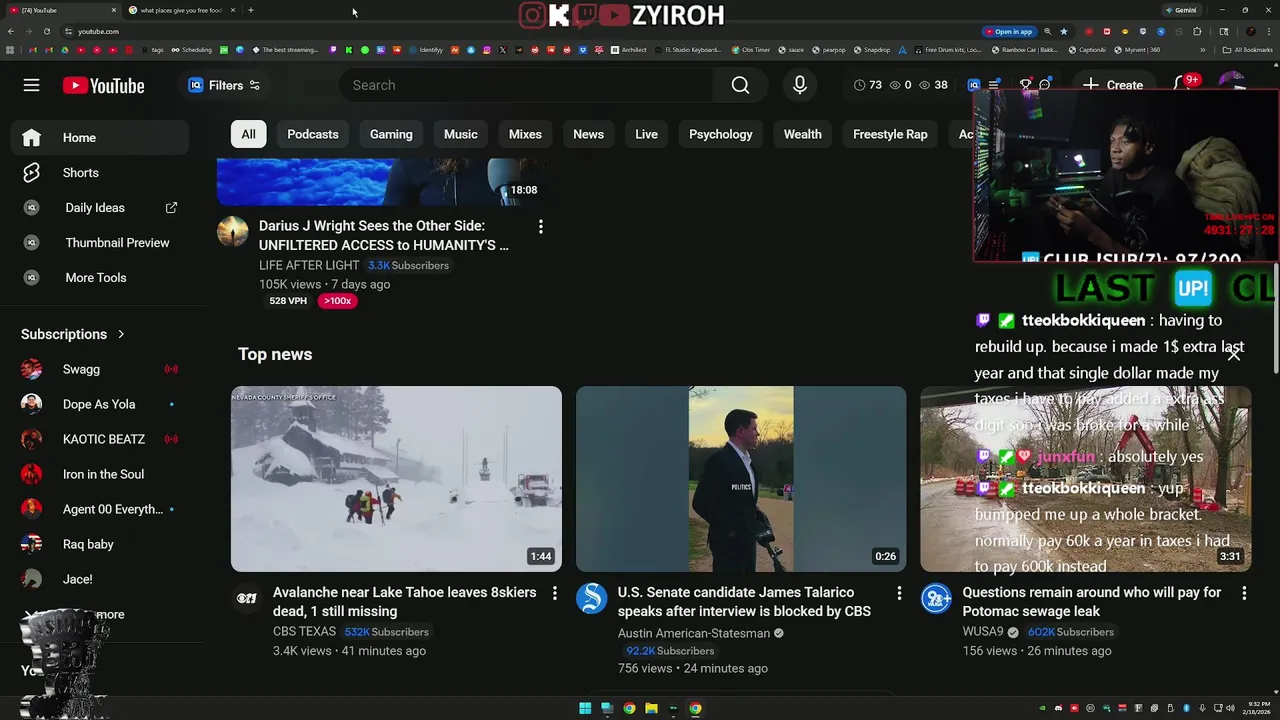Viewport: 1280px width, 720px height.
Task: Click the WUSA9 channel avatar icon
Action: point(936,598)
